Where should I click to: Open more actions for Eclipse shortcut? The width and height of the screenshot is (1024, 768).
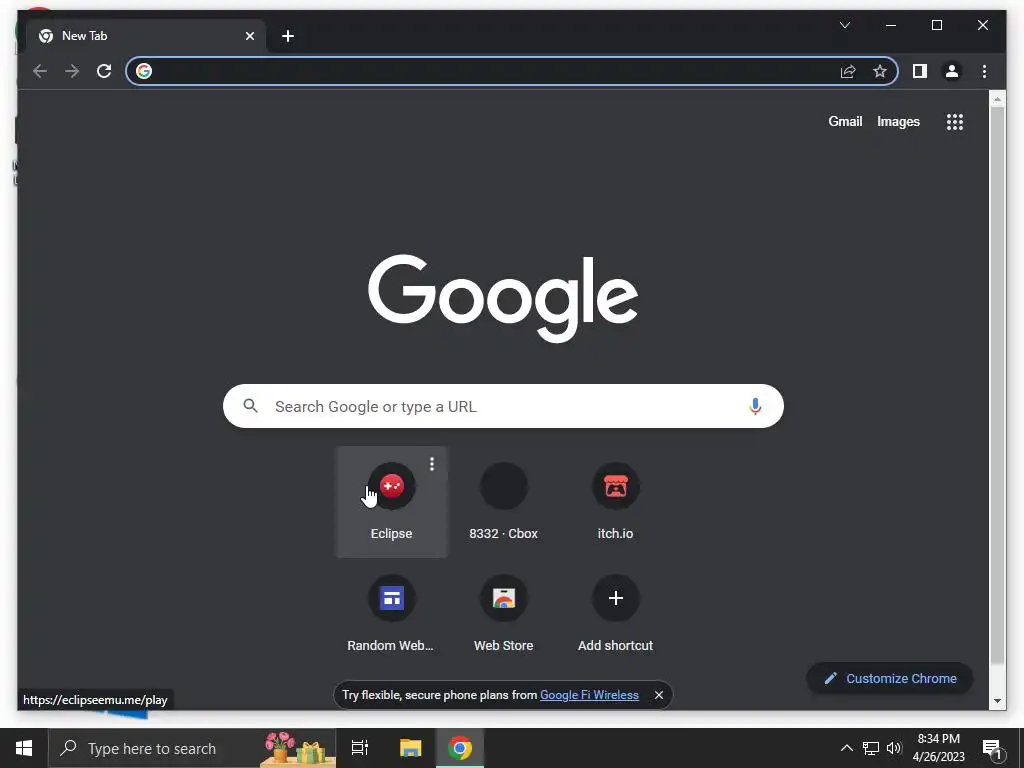coord(432,464)
